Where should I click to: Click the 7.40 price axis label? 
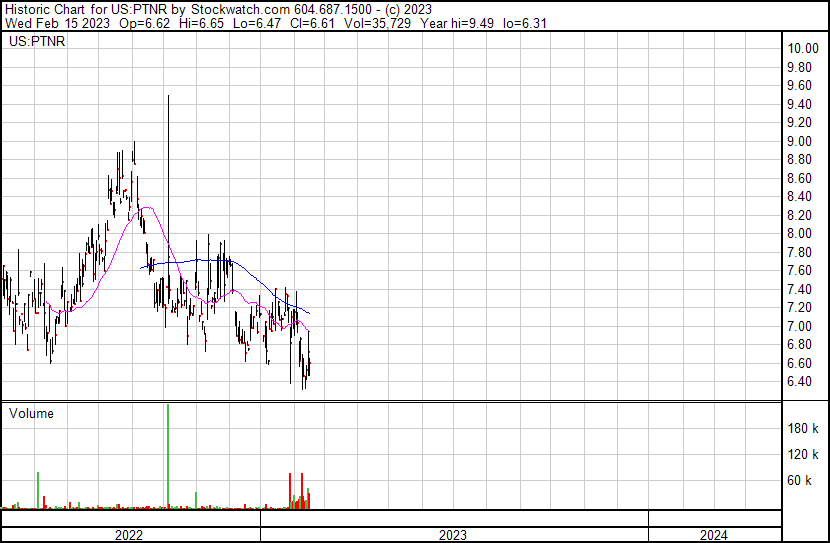[799, 289]
